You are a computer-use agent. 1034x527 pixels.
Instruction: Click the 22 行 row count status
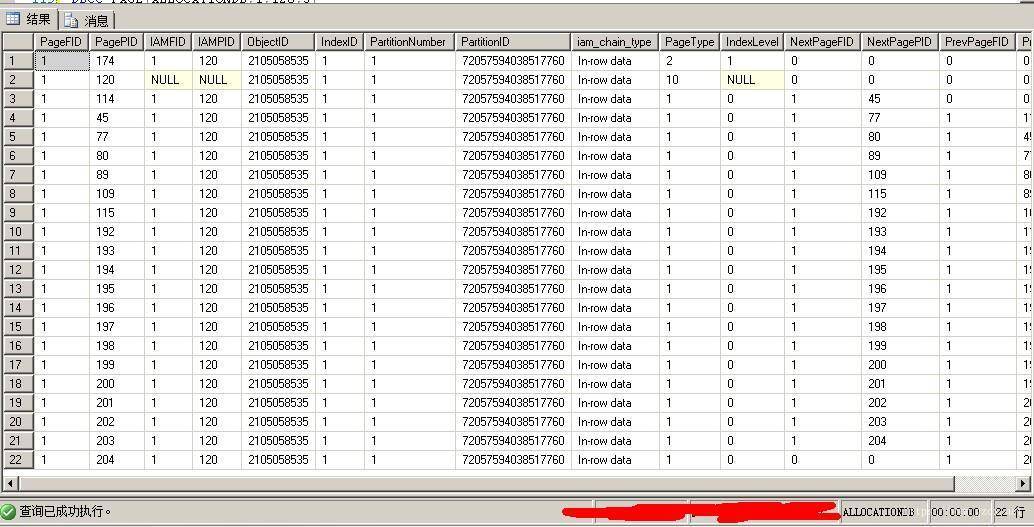pyautogui.click(x=1010, y=512)
